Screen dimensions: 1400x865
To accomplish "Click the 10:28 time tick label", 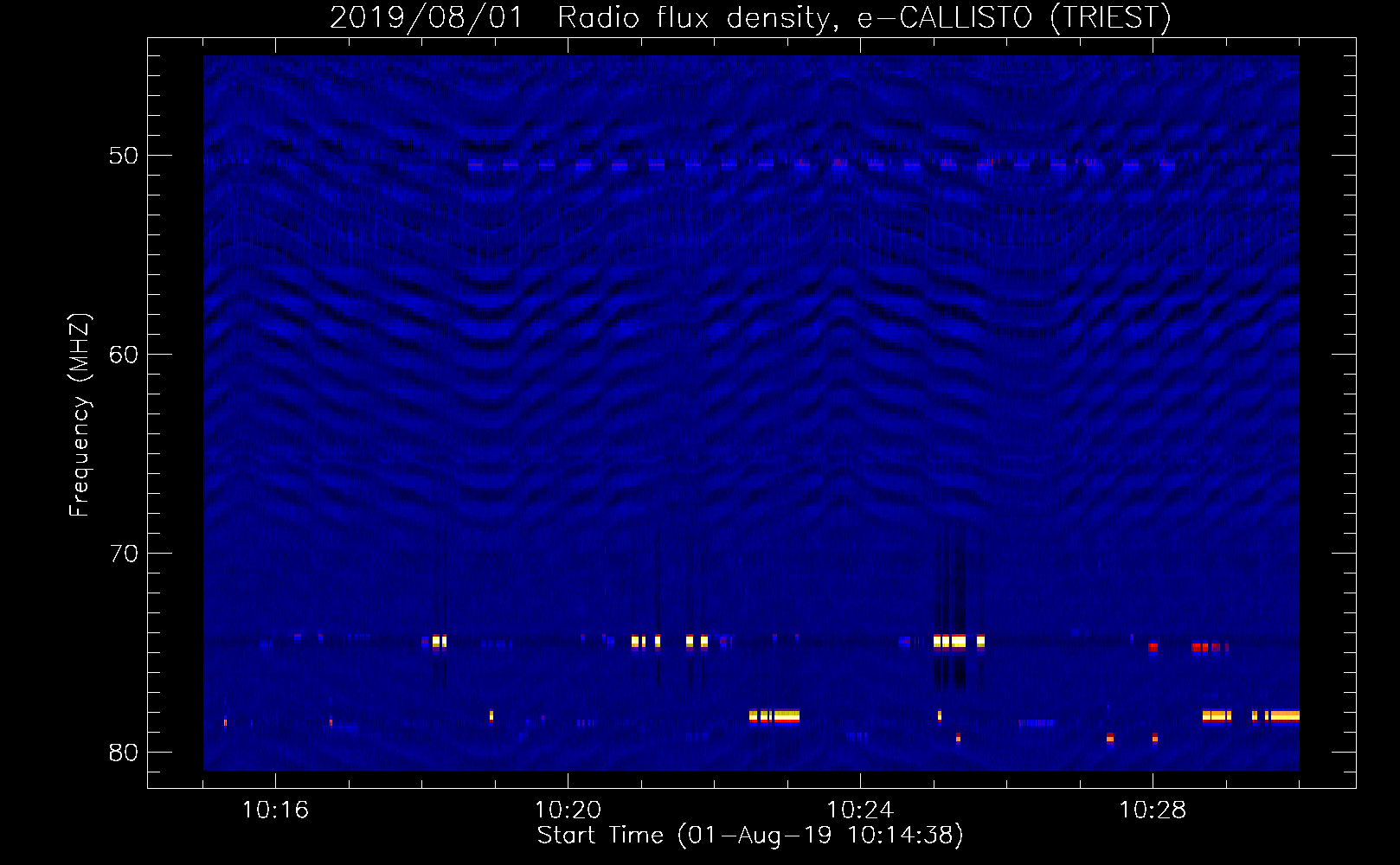I will click(x=1153, y=811).
